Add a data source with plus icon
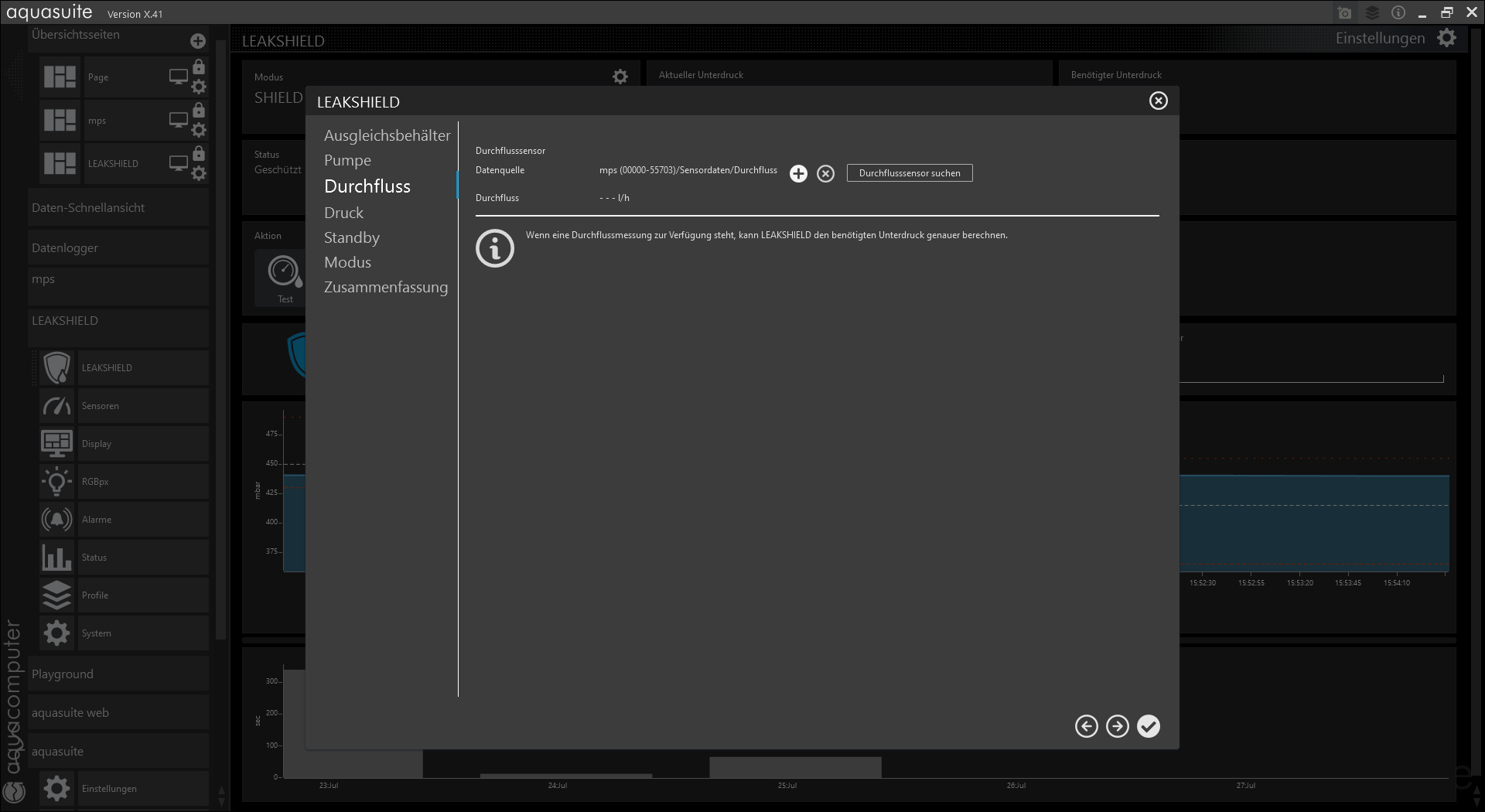 798,174
